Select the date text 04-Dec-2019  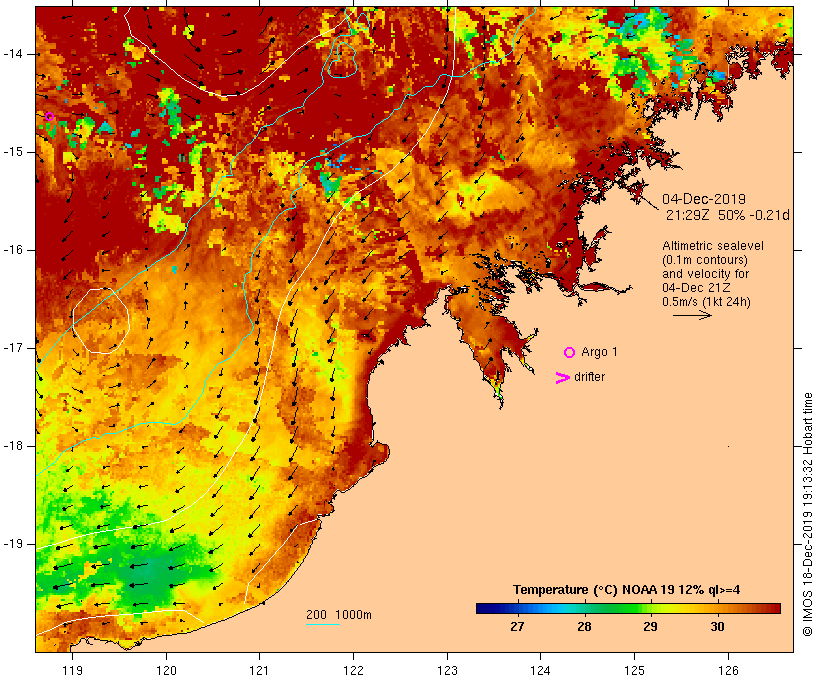[x=704, y=199]
